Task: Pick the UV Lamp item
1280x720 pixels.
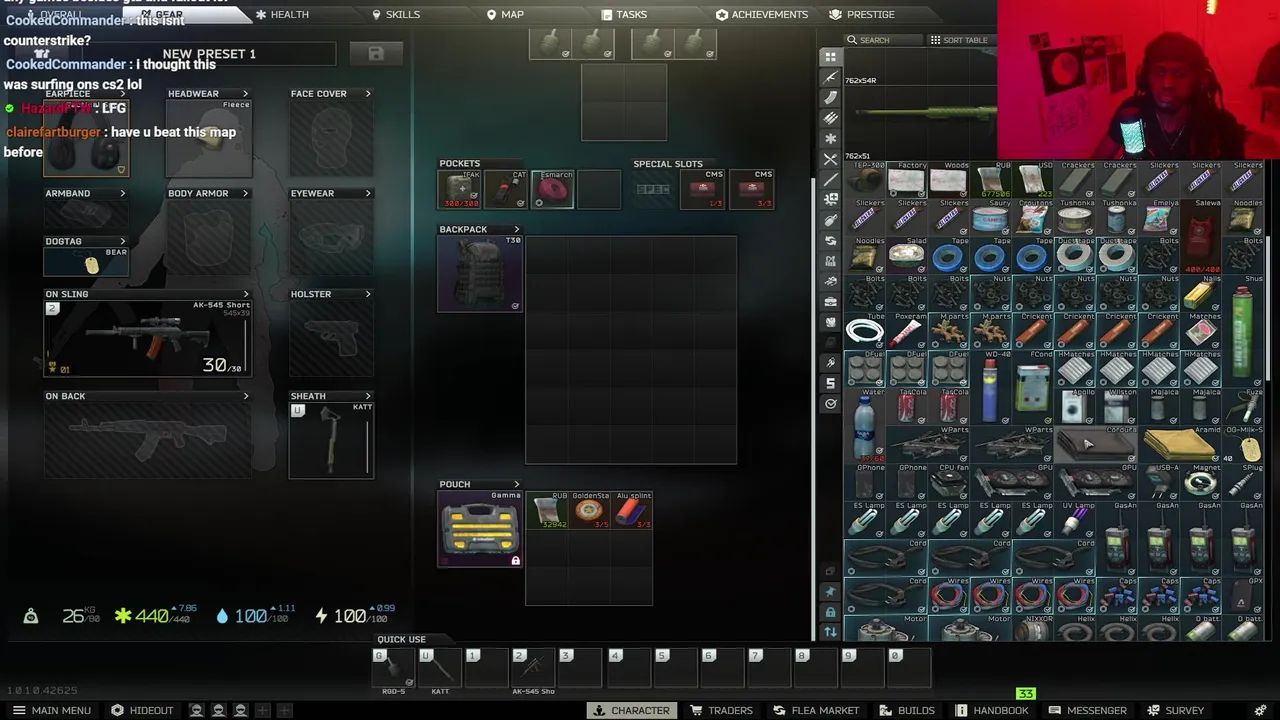Action: pyautogui.click(x=1074, y=521)
